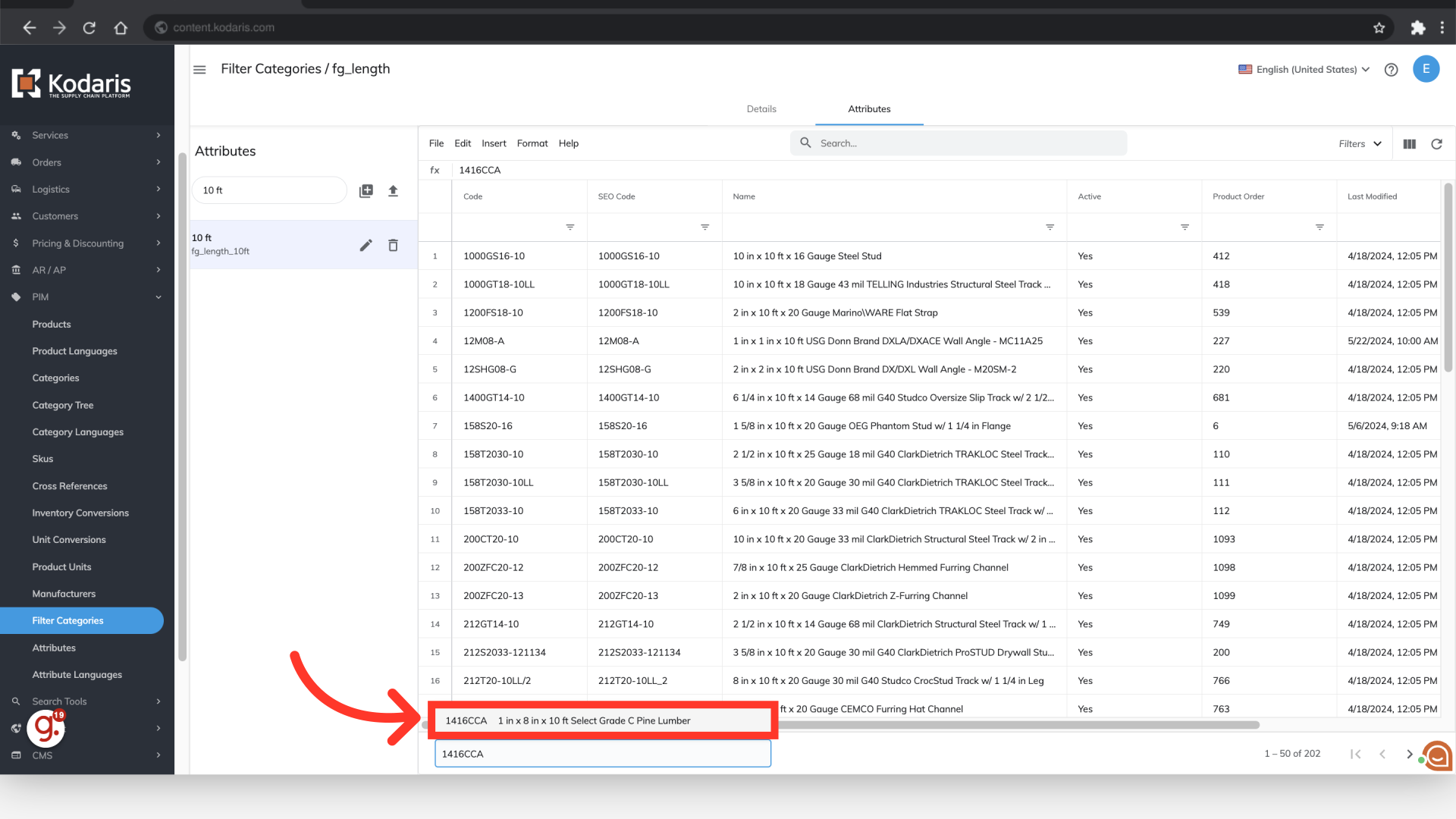Viewport: 1456px width, 819px height.
Task: Open Category Tree in sidebar
Action: pyautogui.click(x=63, y=405)
